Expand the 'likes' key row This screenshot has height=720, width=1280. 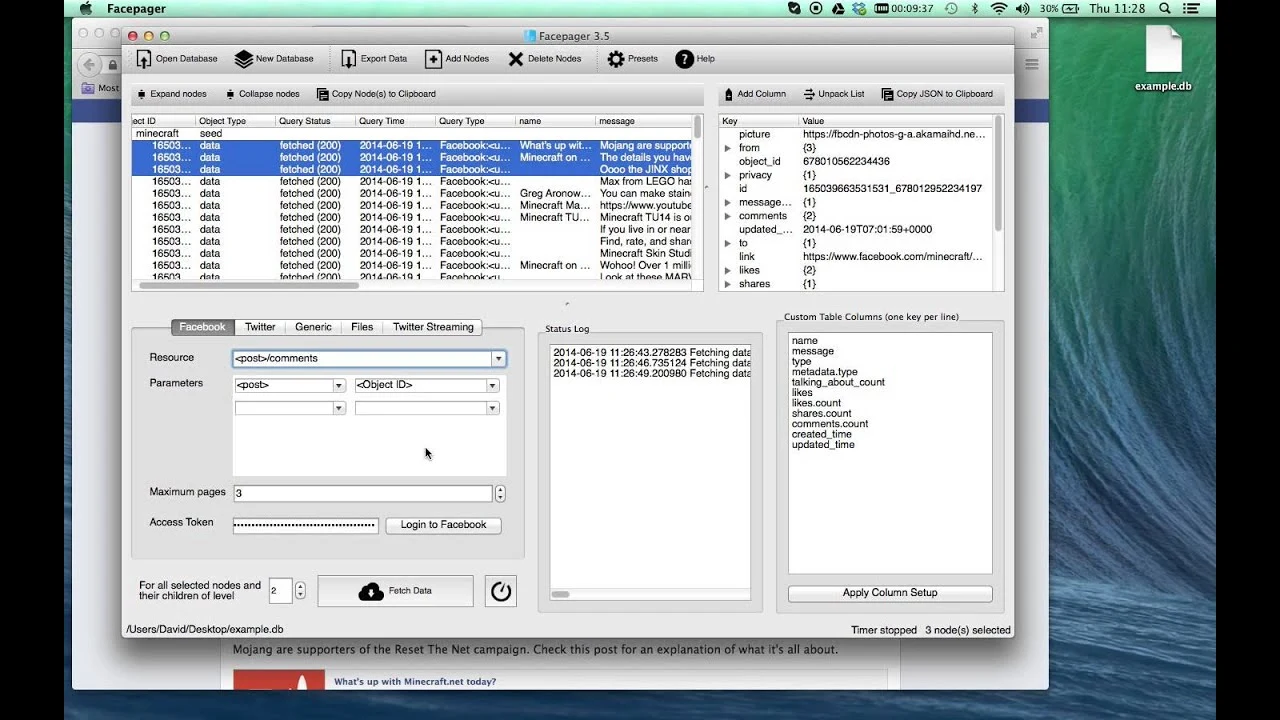coord(728,270)
